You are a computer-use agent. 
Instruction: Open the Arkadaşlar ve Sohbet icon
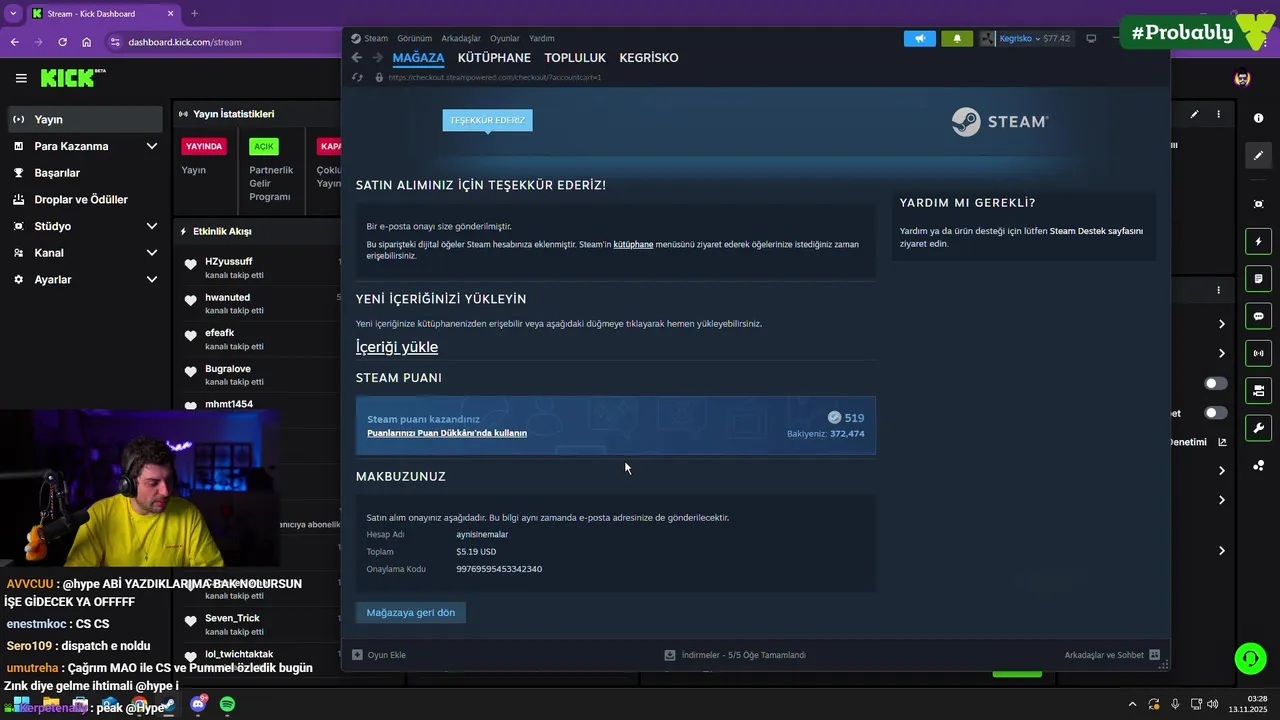(x=1154, y=655)
